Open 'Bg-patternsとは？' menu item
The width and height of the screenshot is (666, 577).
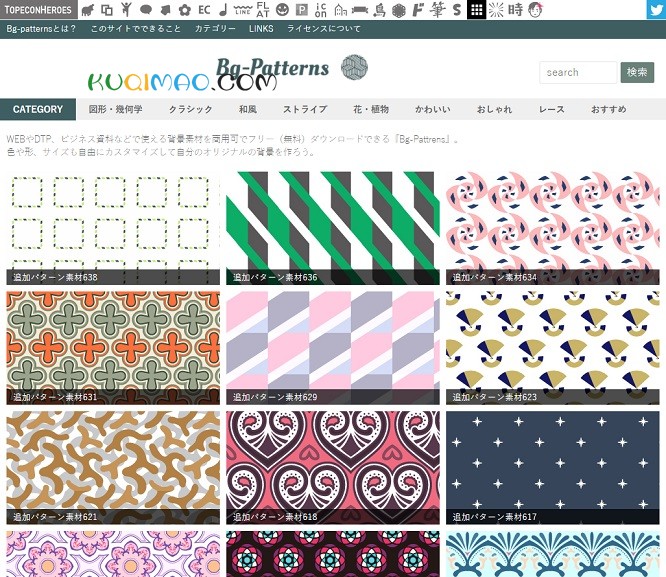point(41,29)
